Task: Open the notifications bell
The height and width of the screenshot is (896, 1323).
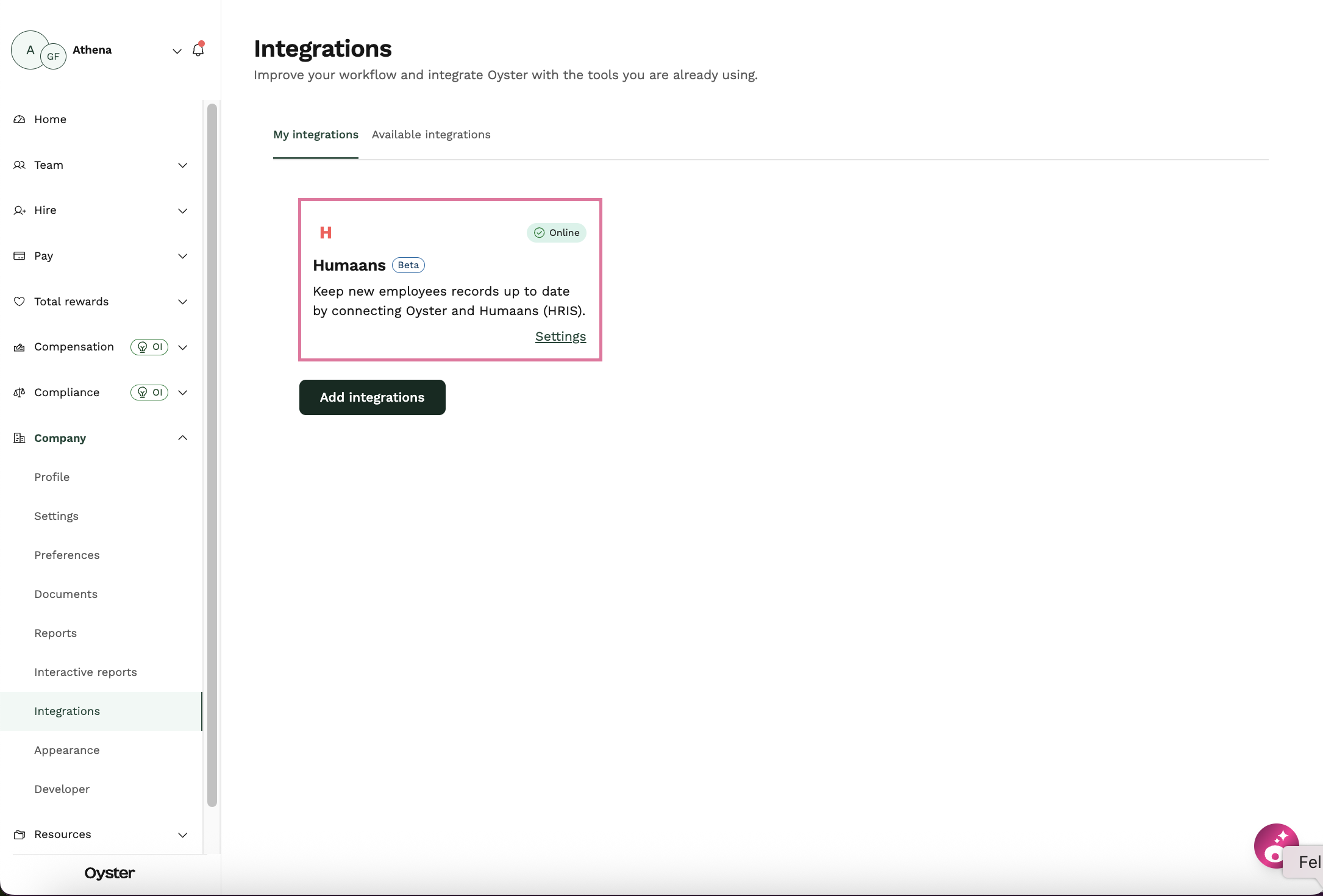Action: click(x=198, y=50)
